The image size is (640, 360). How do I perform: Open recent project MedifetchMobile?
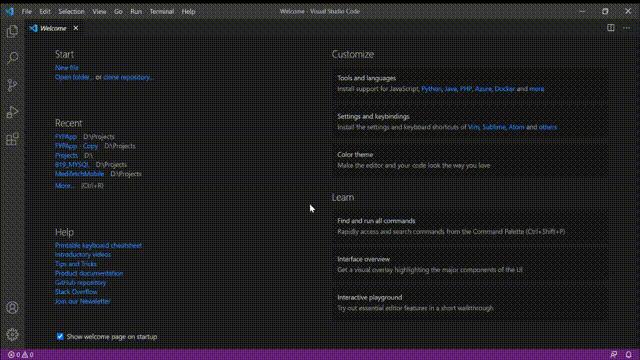(x=80, y=174)
